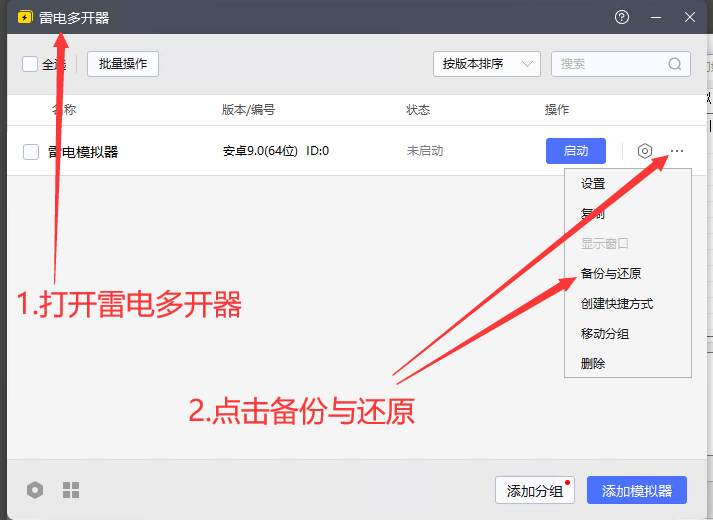Click the 版本/编号 column header

(x=248, y=110)
